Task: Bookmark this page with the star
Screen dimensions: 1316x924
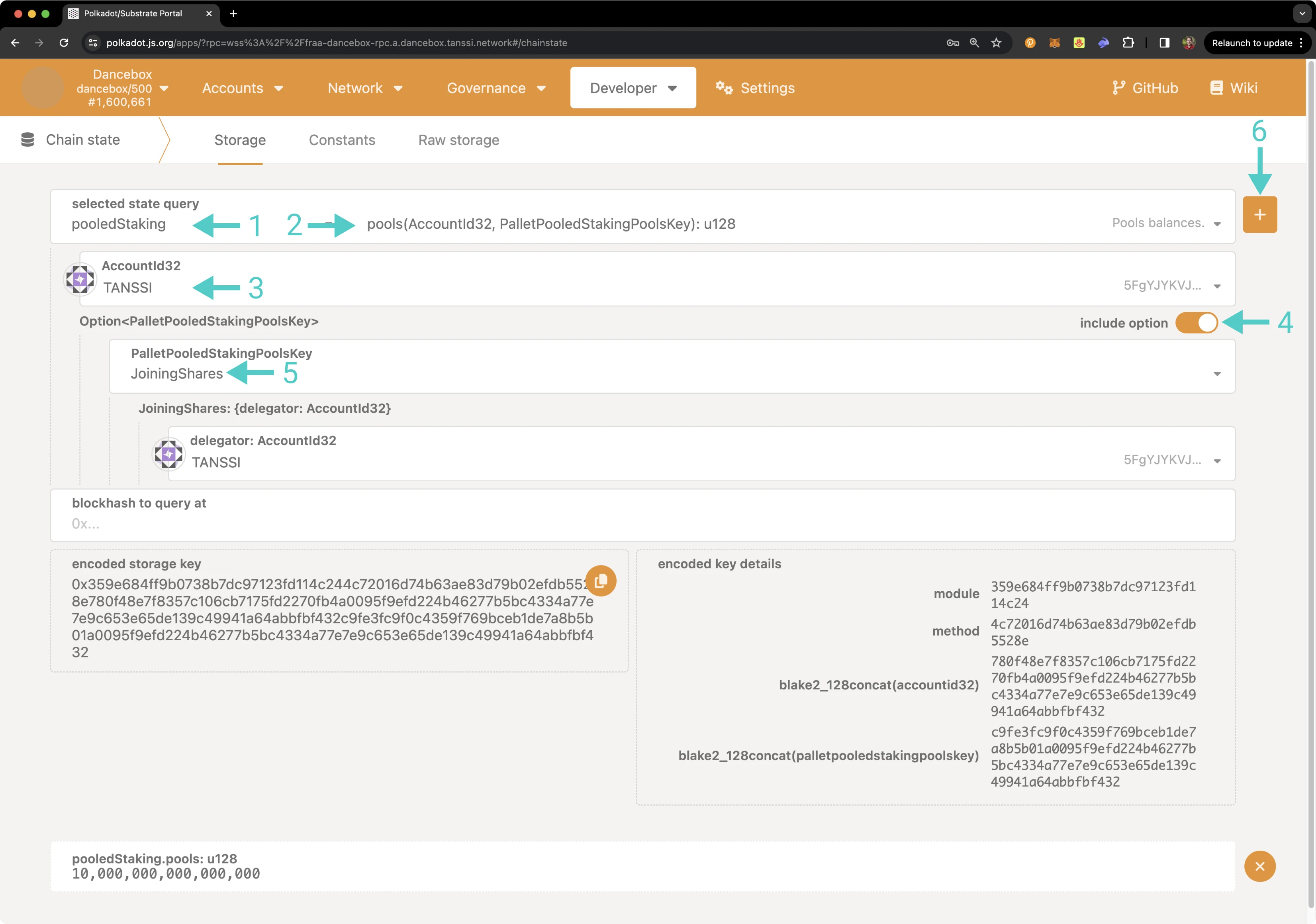Action: coord(996,43)
